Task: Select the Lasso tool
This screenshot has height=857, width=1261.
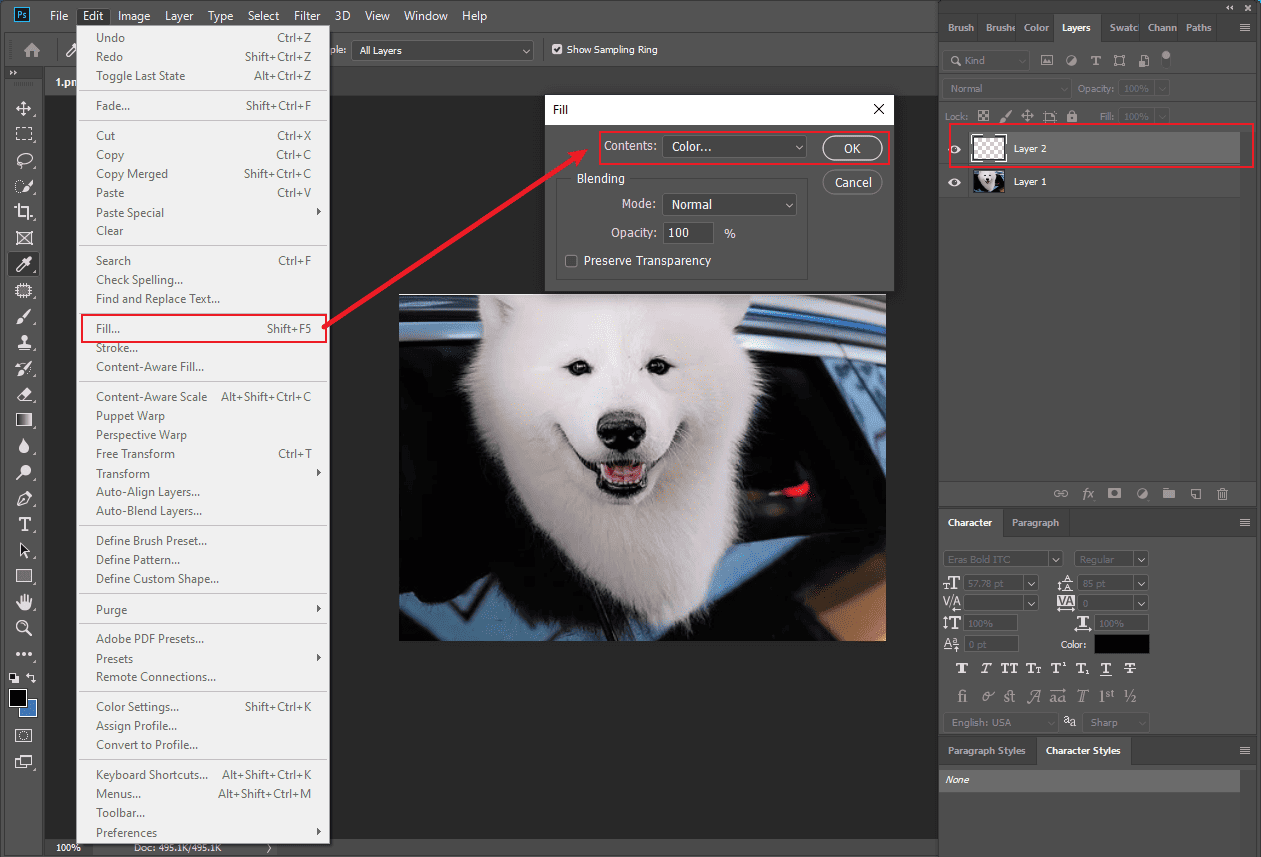Action: (24, 160)
